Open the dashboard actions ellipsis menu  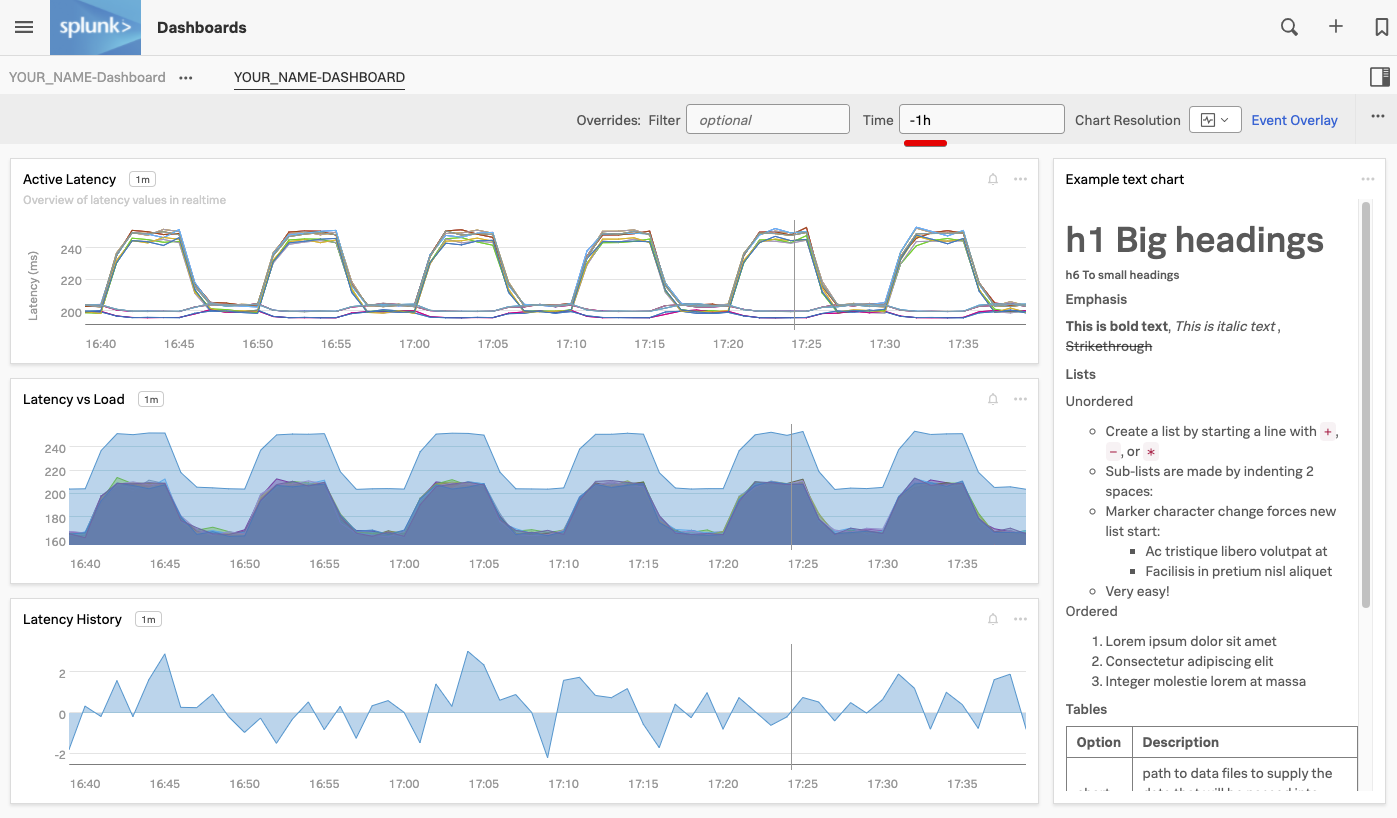pyautogui.click(x=1378, y=117)
